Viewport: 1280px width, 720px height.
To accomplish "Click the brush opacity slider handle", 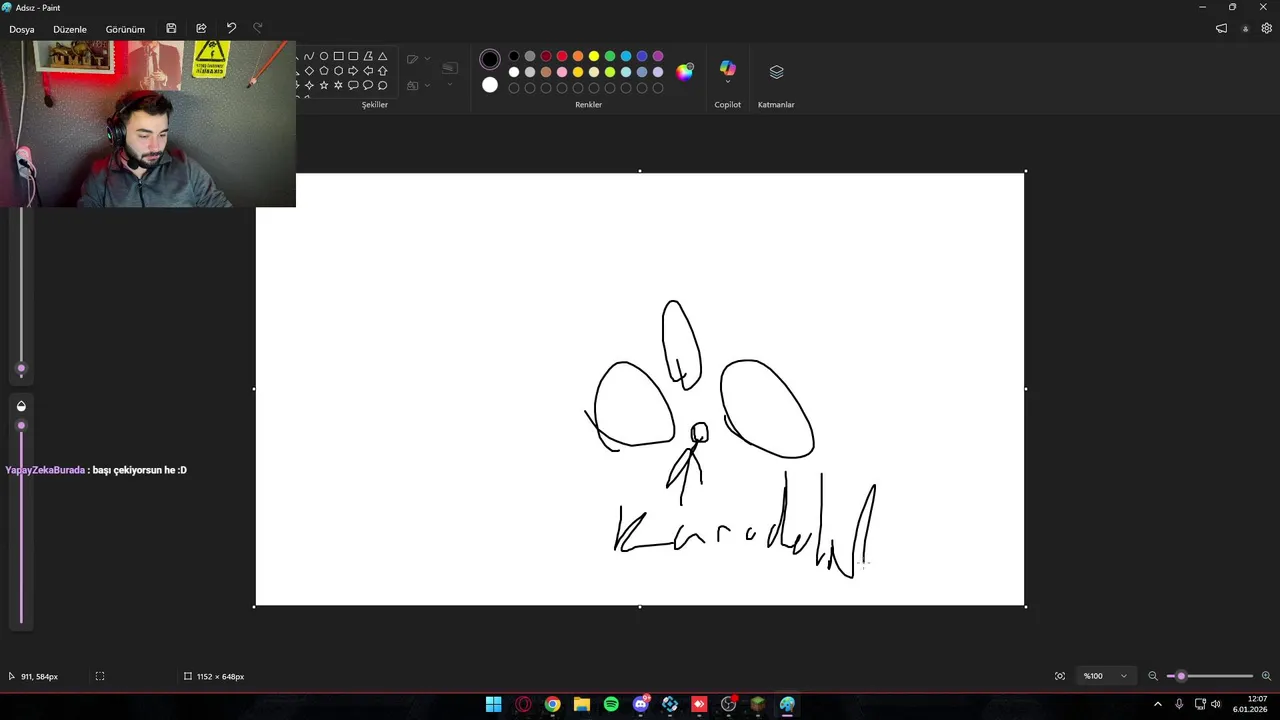I will pos(21,426).
